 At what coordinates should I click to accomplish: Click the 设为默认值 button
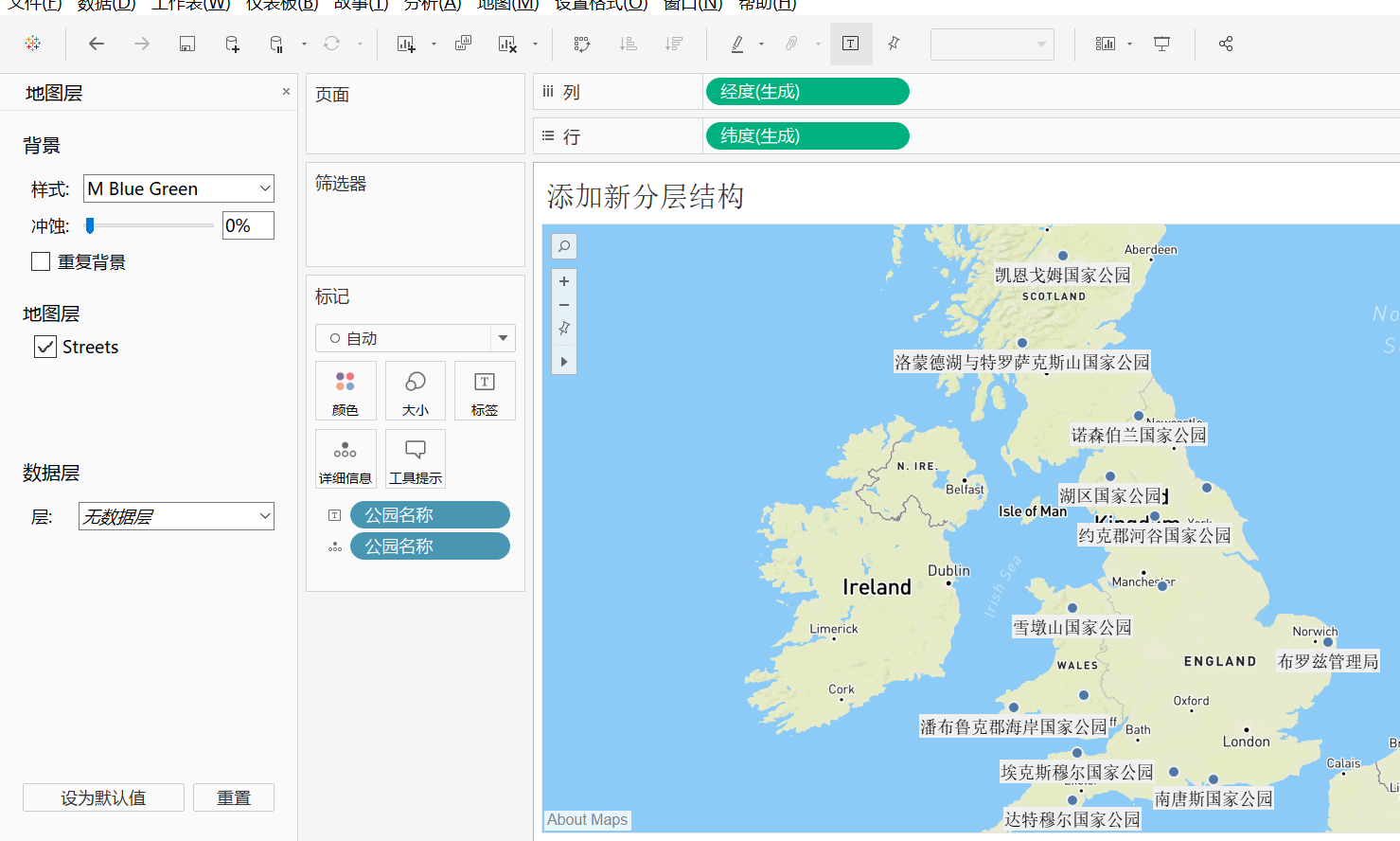point(103,797)
